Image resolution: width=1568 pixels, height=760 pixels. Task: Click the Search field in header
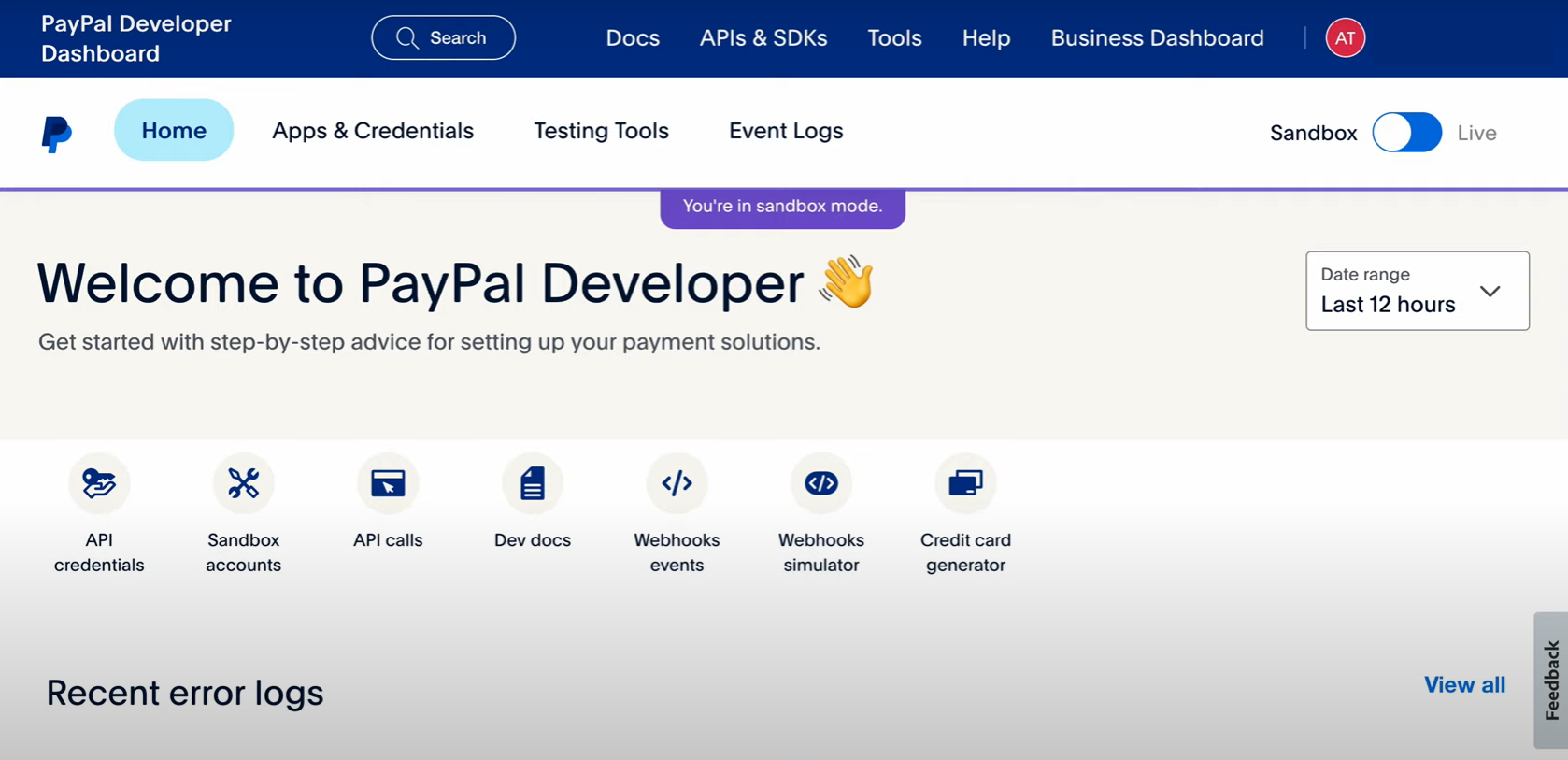click(443, 38)
